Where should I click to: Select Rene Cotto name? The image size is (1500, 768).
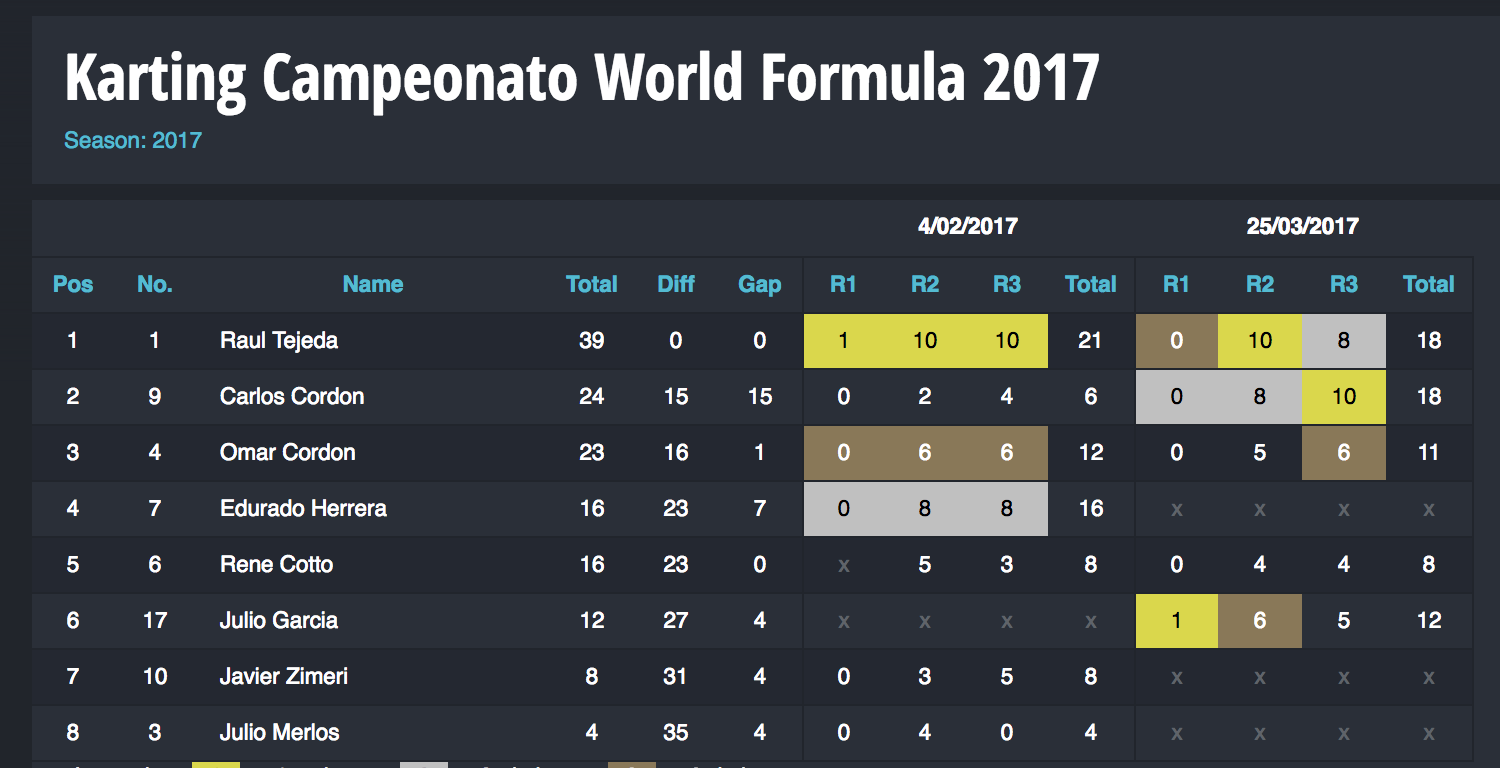(277, 564)
